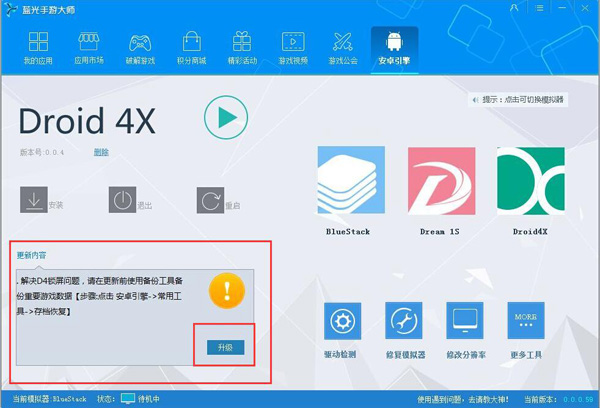Start Droid 4X with the play button
Image resolution: width=600 pixels, height=408 pixels.
(226, 117)
